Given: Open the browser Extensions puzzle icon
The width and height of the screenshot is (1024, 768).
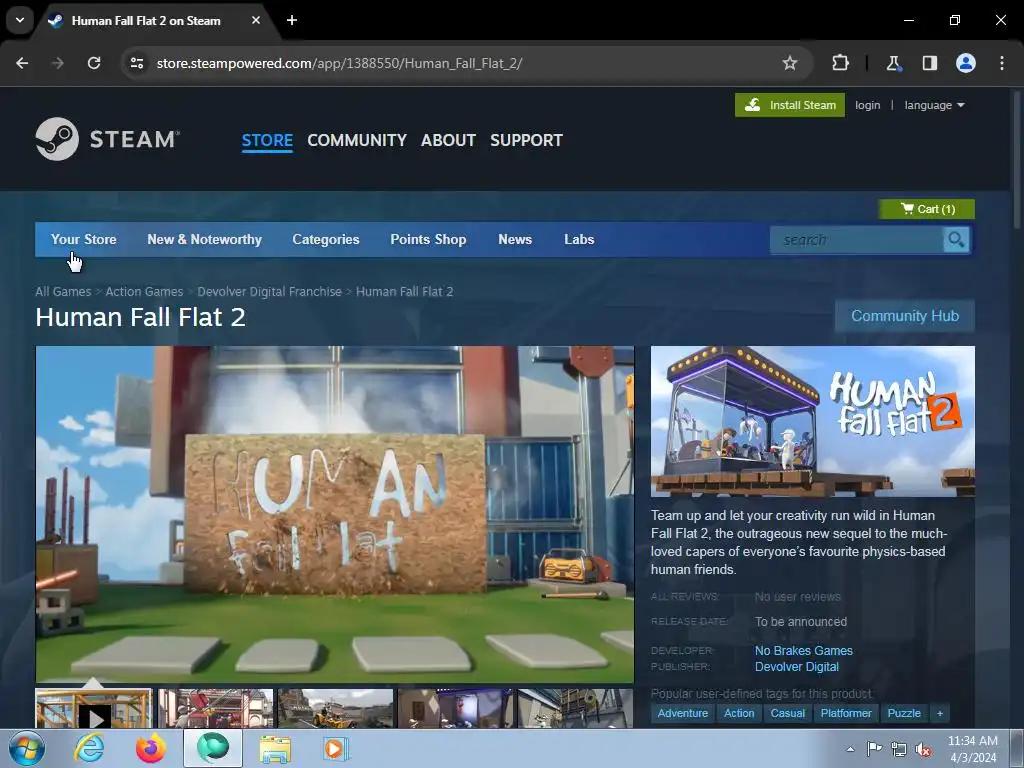Looking at the screenshot, I should (x=840, y=63).
